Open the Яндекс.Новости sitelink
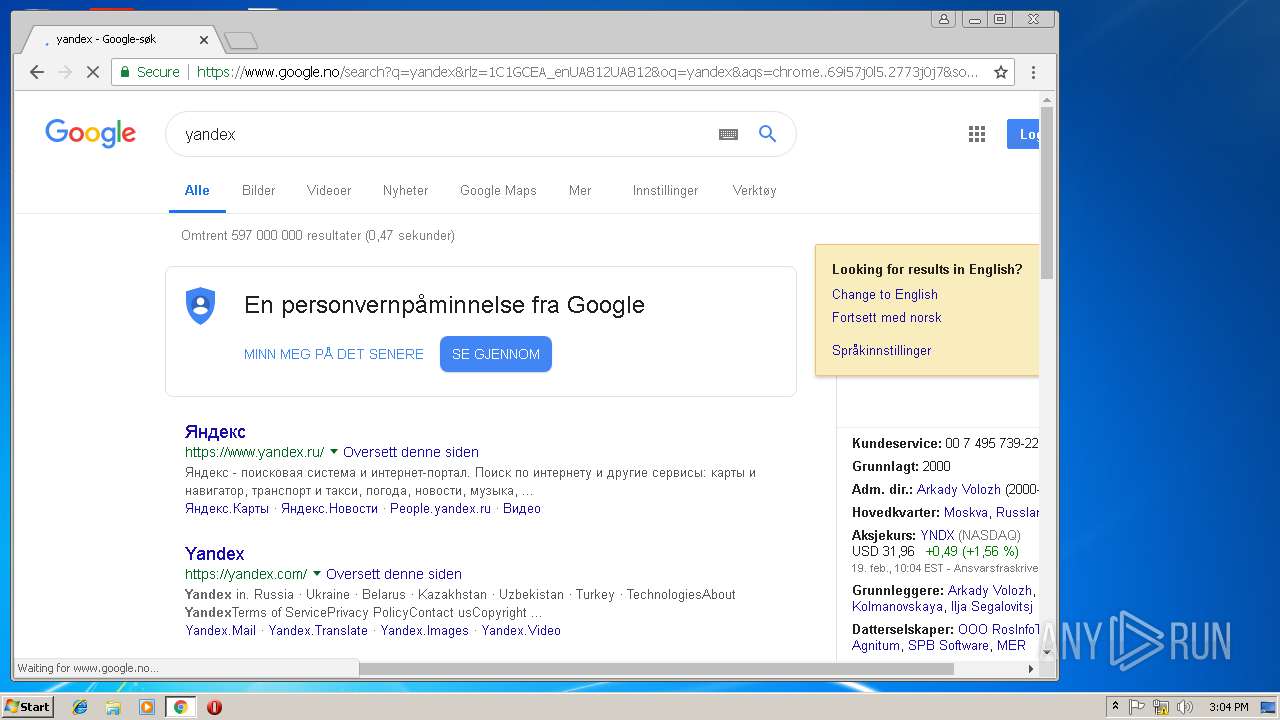The image size is (1280, 720). (330, 508)
